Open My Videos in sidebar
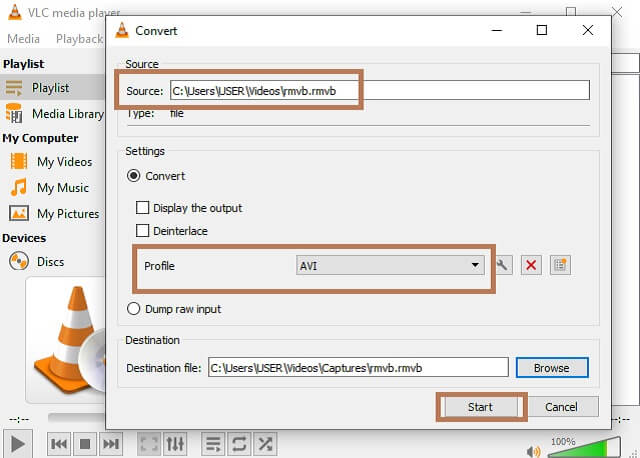The image size is (640, 458). (x=52, y=162)
